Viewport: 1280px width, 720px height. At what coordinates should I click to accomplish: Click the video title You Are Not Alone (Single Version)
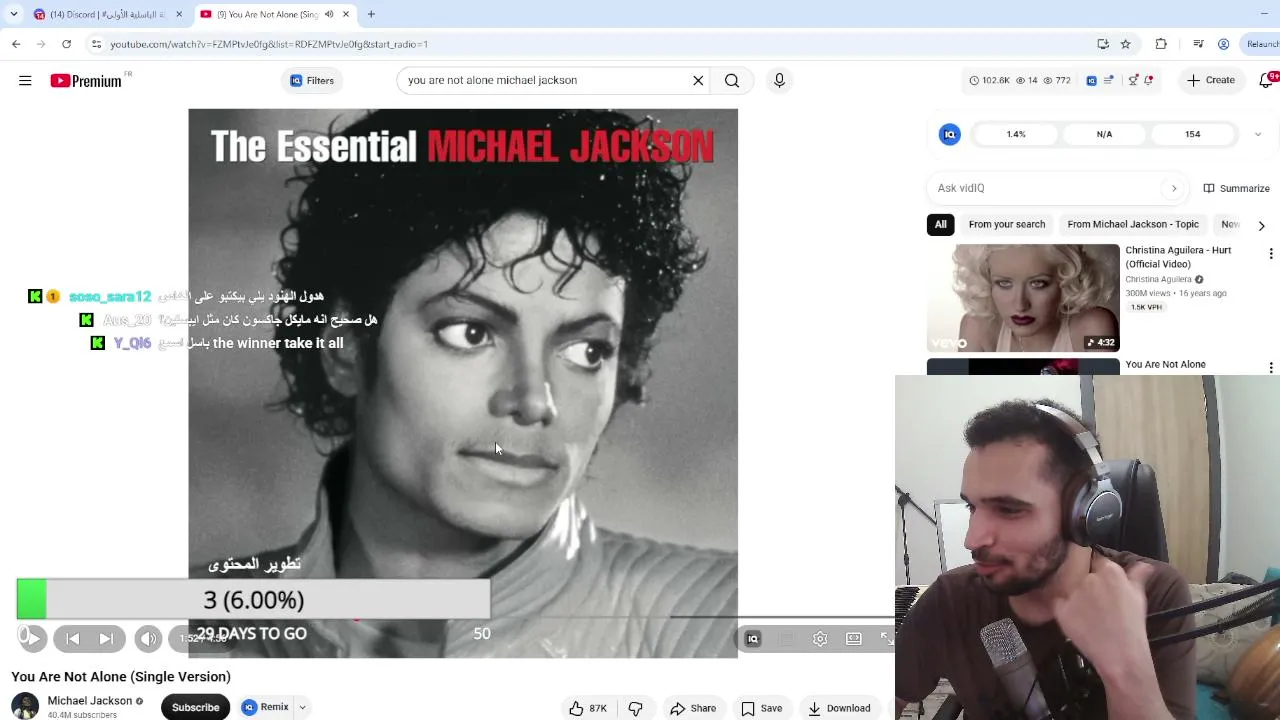click(121, 677)
